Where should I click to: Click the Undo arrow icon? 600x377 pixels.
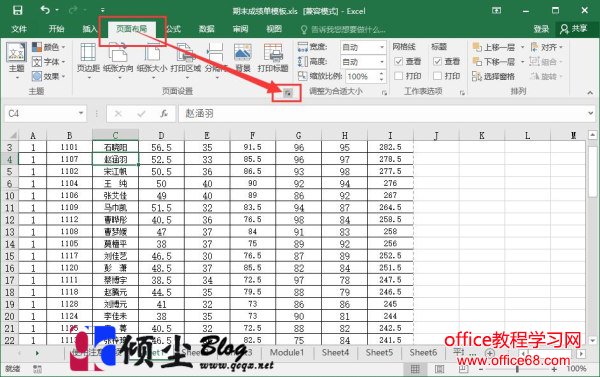coord(45,10)
